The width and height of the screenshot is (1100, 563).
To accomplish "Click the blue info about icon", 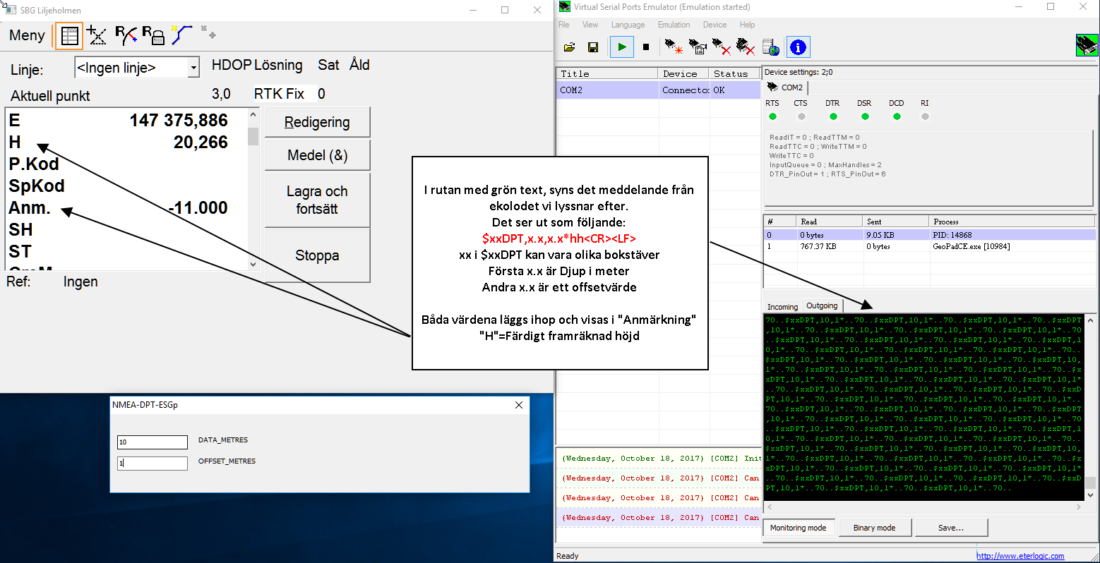I will tap(798, 47).
